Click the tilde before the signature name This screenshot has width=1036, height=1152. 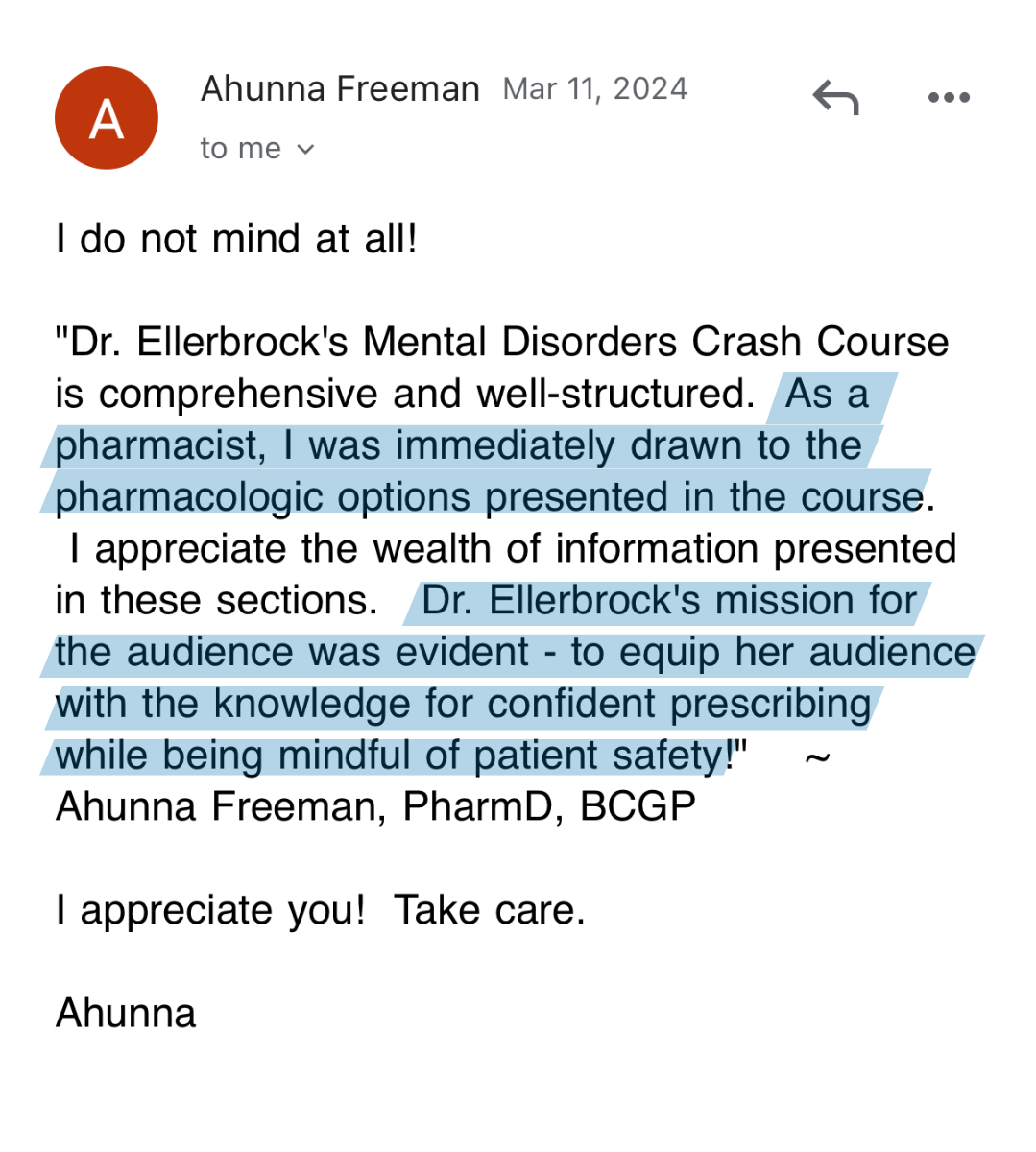tap(816, 757)
